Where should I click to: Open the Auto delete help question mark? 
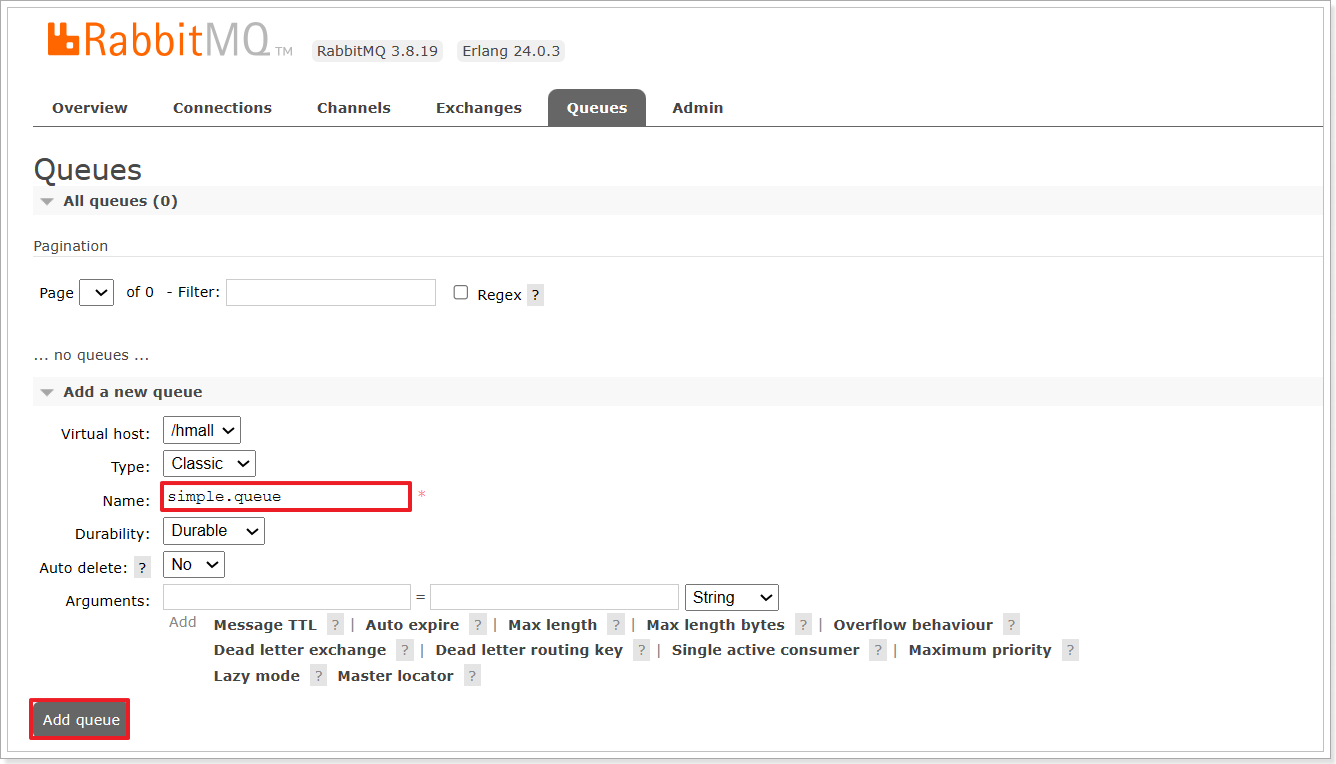143,568
